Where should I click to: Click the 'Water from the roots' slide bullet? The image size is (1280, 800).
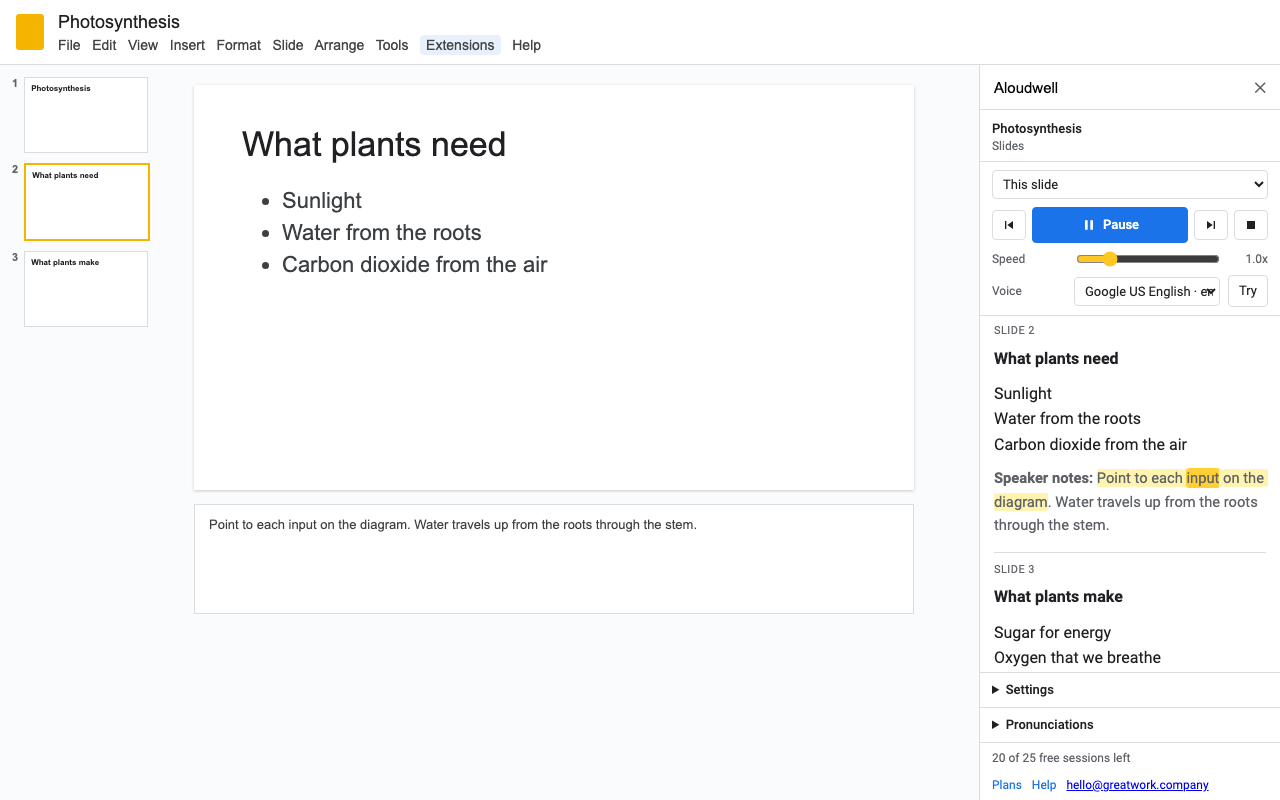point(382,232)
